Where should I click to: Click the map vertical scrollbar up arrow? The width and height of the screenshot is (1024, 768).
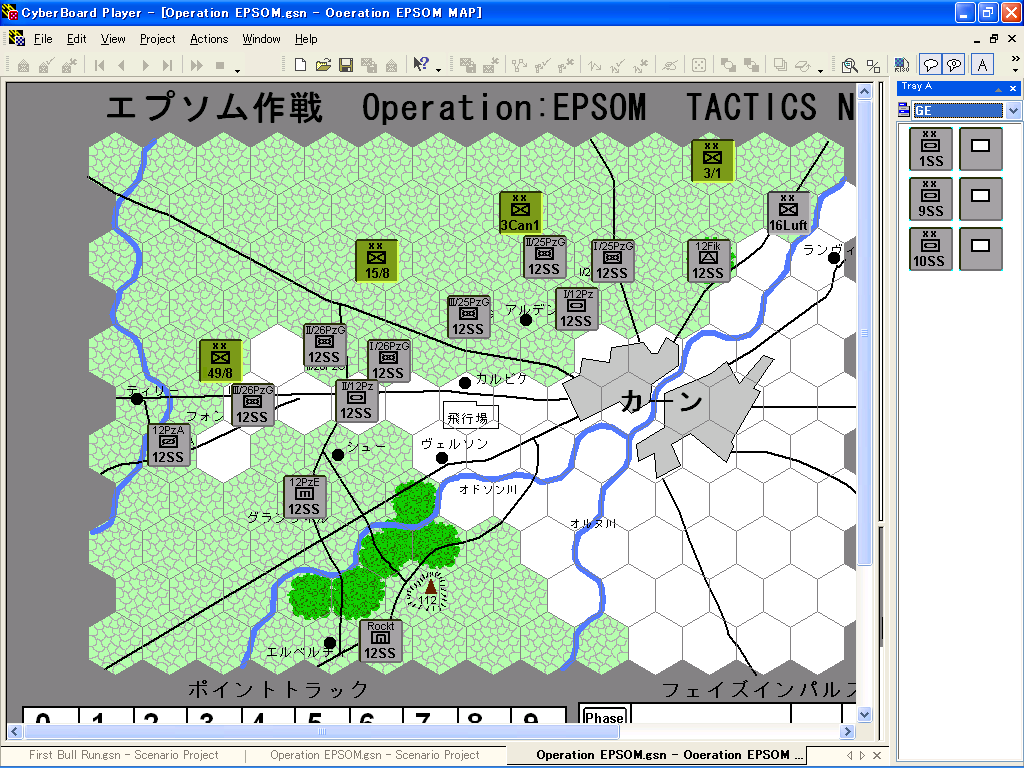[864, 91]
